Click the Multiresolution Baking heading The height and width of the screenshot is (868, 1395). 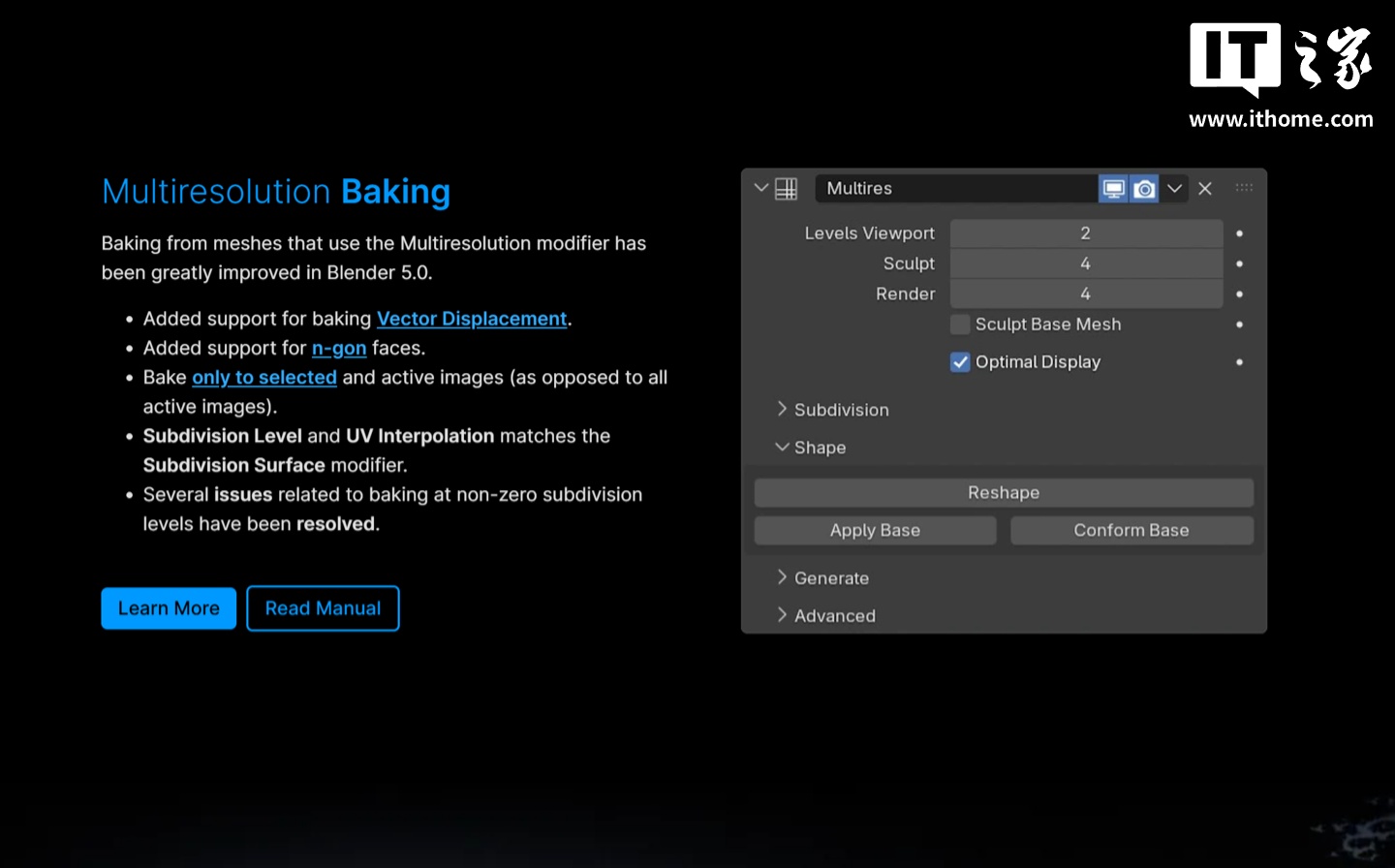point(276,192)
